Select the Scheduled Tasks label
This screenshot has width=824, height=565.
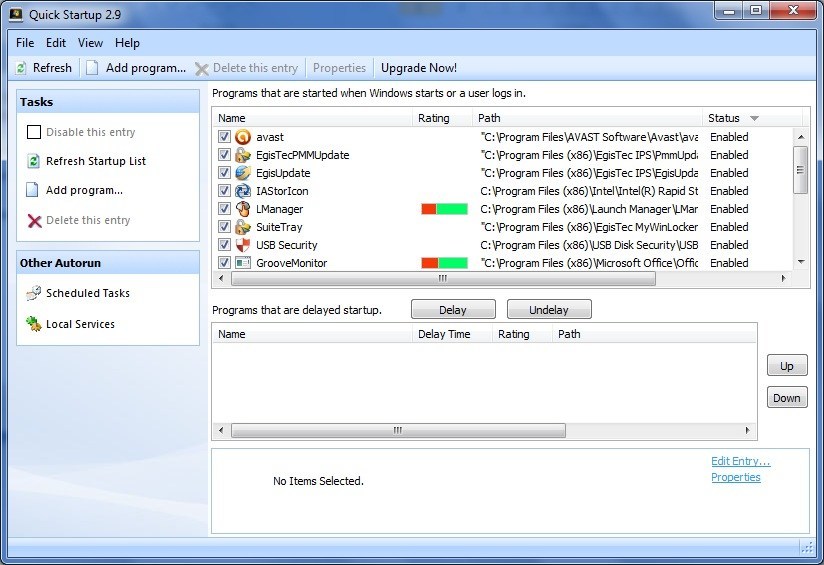click(x=88, y=293)
